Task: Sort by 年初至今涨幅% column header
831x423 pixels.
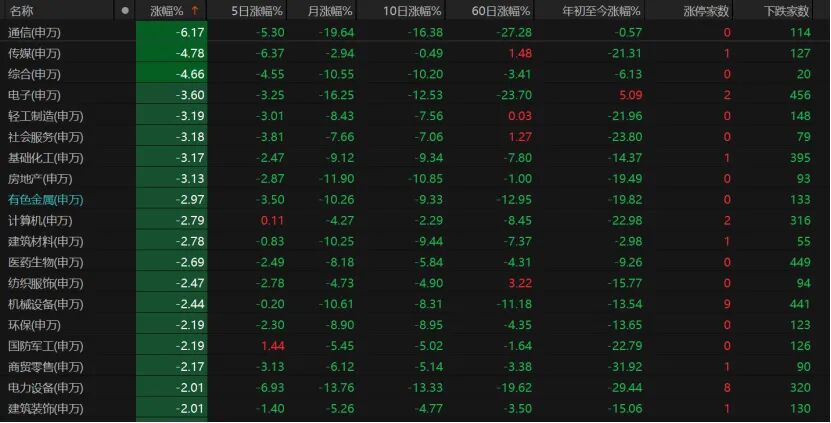Action: 601,11
